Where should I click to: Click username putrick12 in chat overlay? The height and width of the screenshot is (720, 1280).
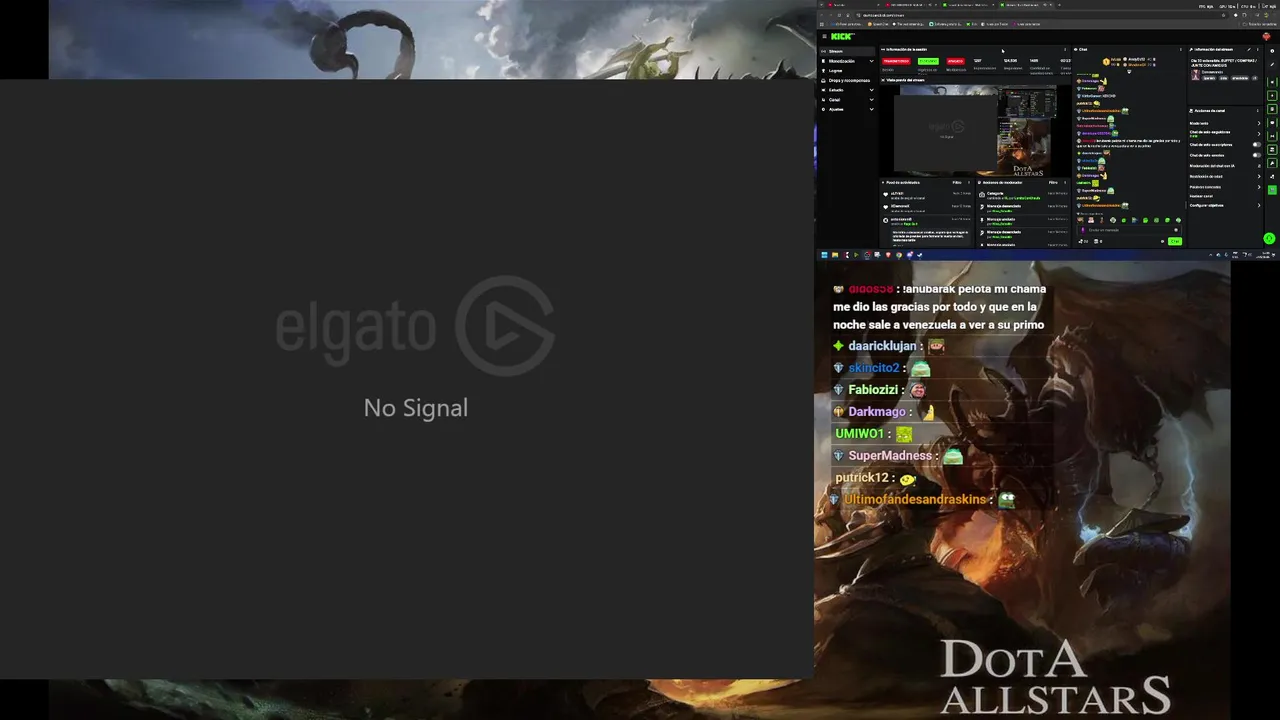point(862,478)
